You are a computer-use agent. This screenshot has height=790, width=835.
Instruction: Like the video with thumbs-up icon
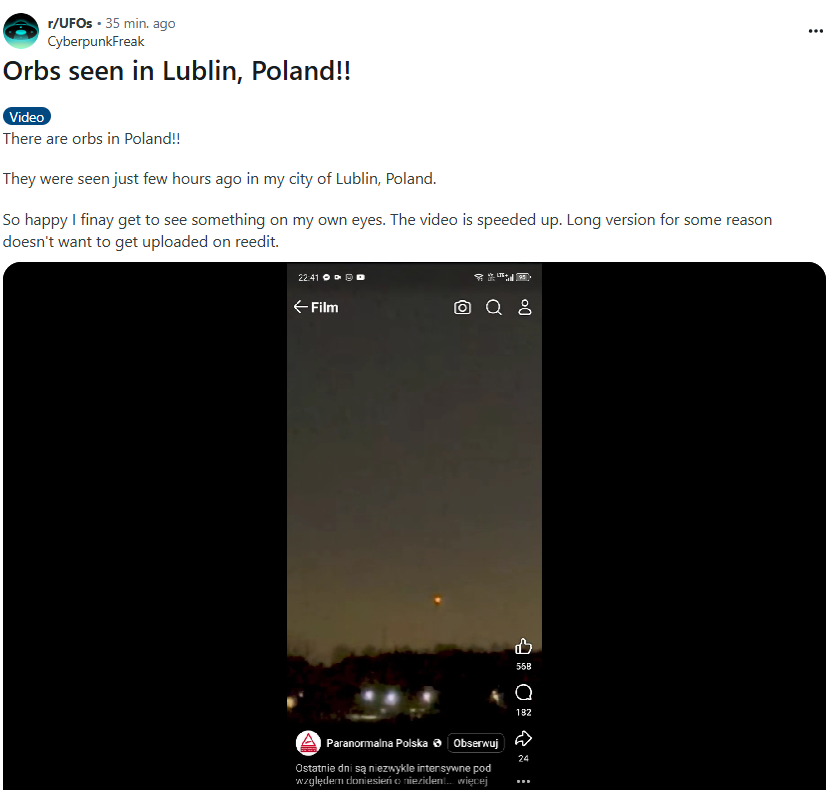point(523,646)
